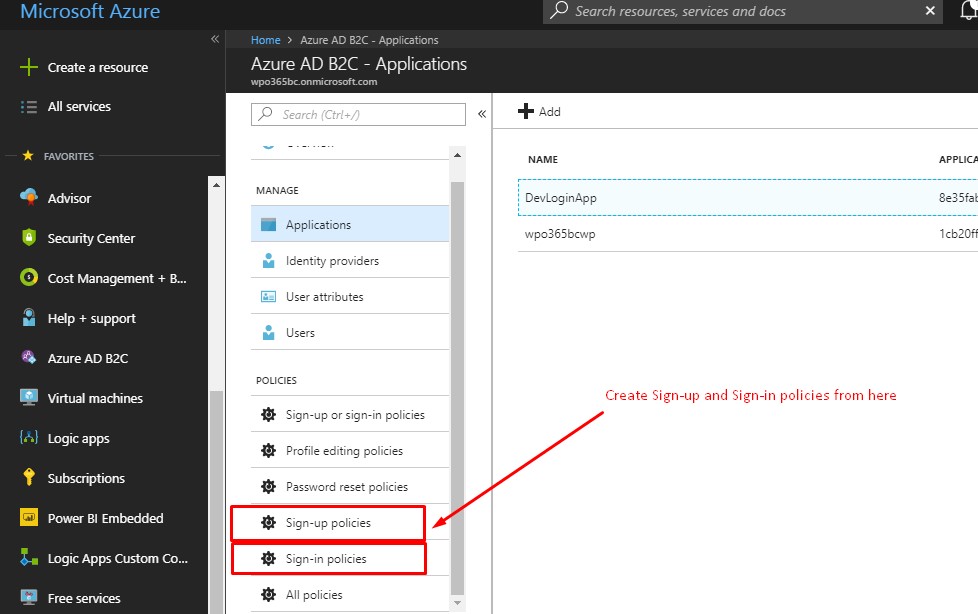The image size is (978, 614).
Task: Click the Logic apps braces icon
Action: click(29, 437)
